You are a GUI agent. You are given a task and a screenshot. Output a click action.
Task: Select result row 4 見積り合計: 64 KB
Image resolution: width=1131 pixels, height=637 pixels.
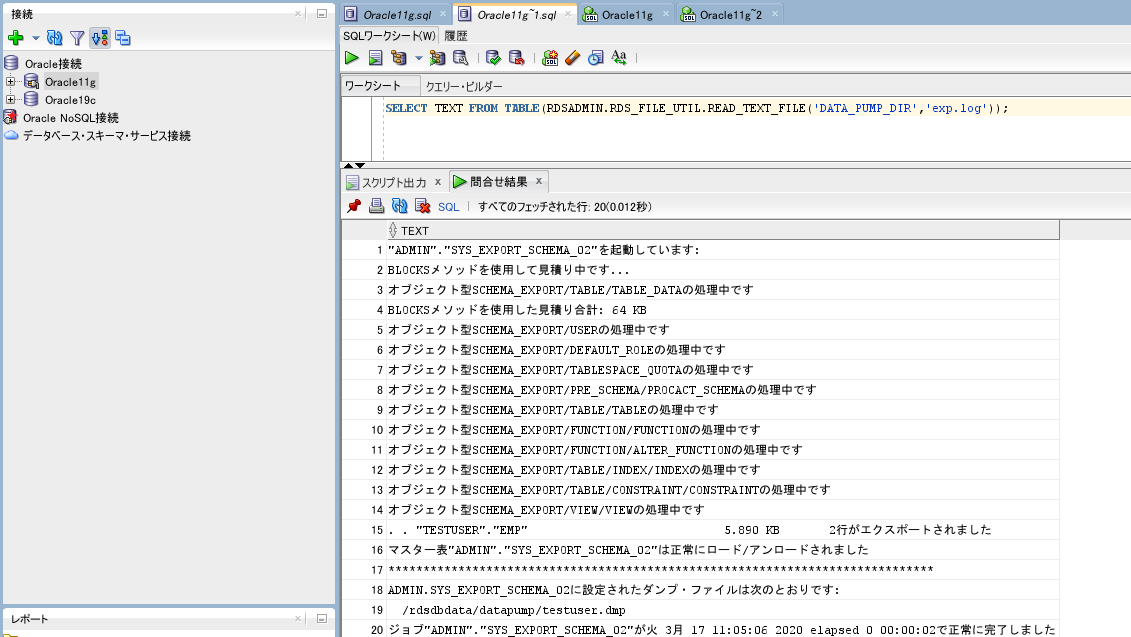click(723, 309)
